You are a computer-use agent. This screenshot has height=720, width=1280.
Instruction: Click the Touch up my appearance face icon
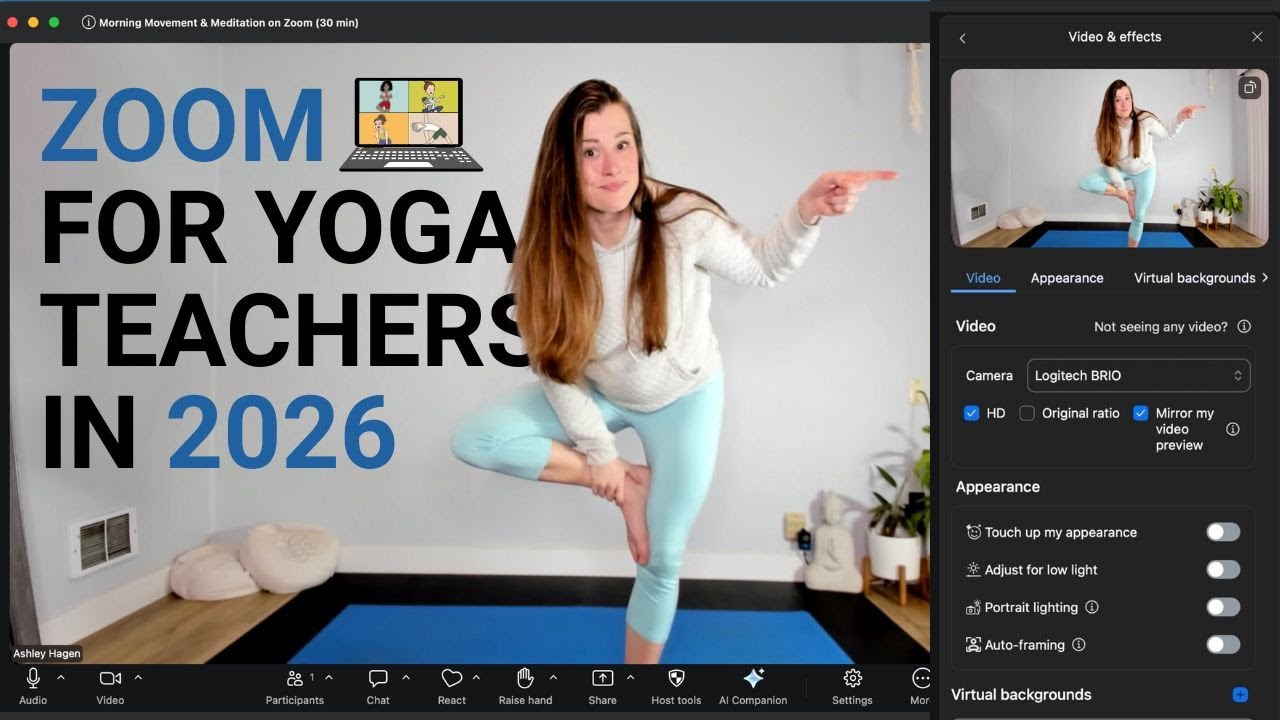(973, 532)
